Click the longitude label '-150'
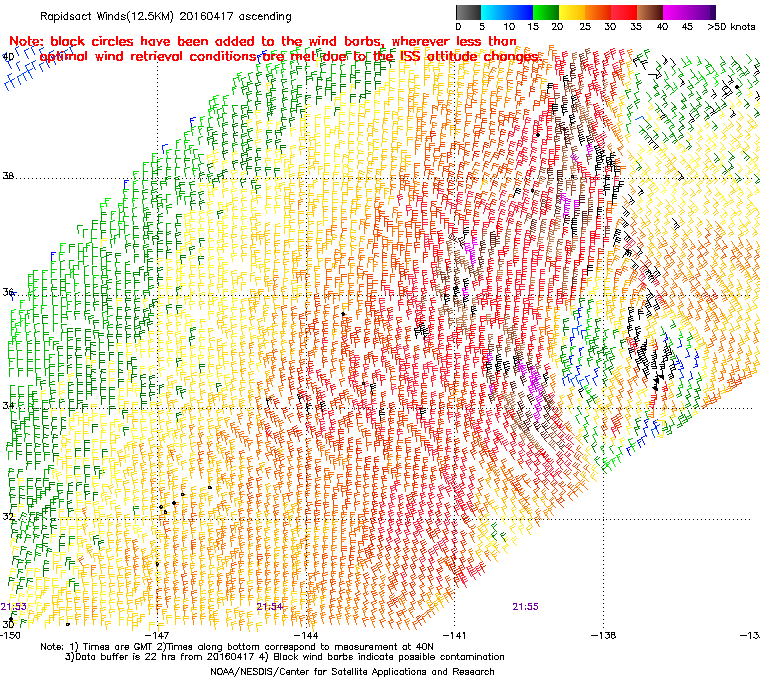Screen dimensions: 760x688 tap(11, 635)
